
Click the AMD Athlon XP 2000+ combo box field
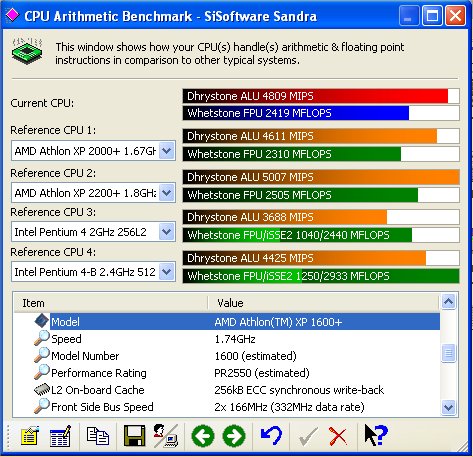click(93, 151)
